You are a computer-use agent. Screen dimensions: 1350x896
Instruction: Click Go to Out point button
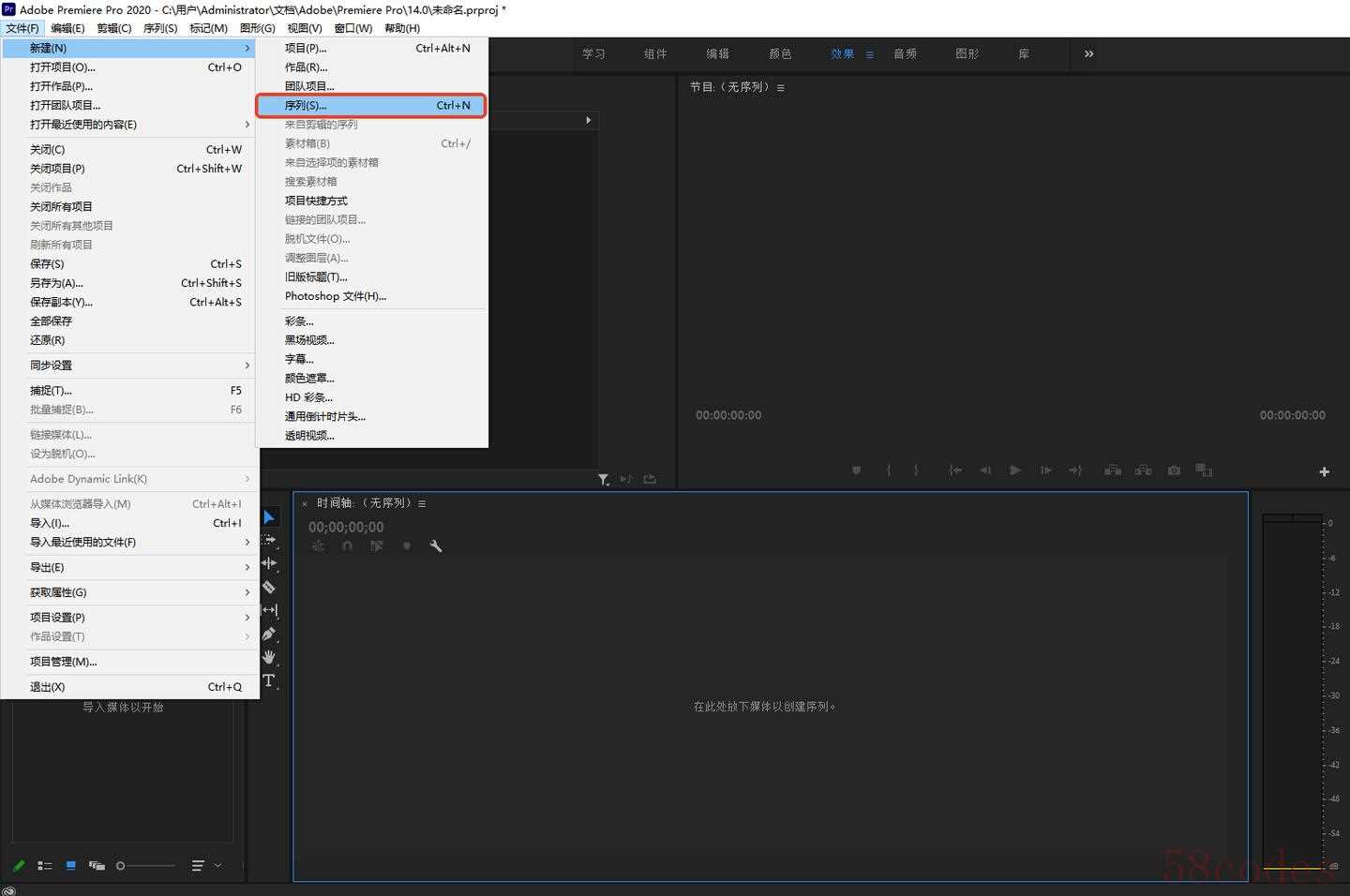click(1075, 470)
